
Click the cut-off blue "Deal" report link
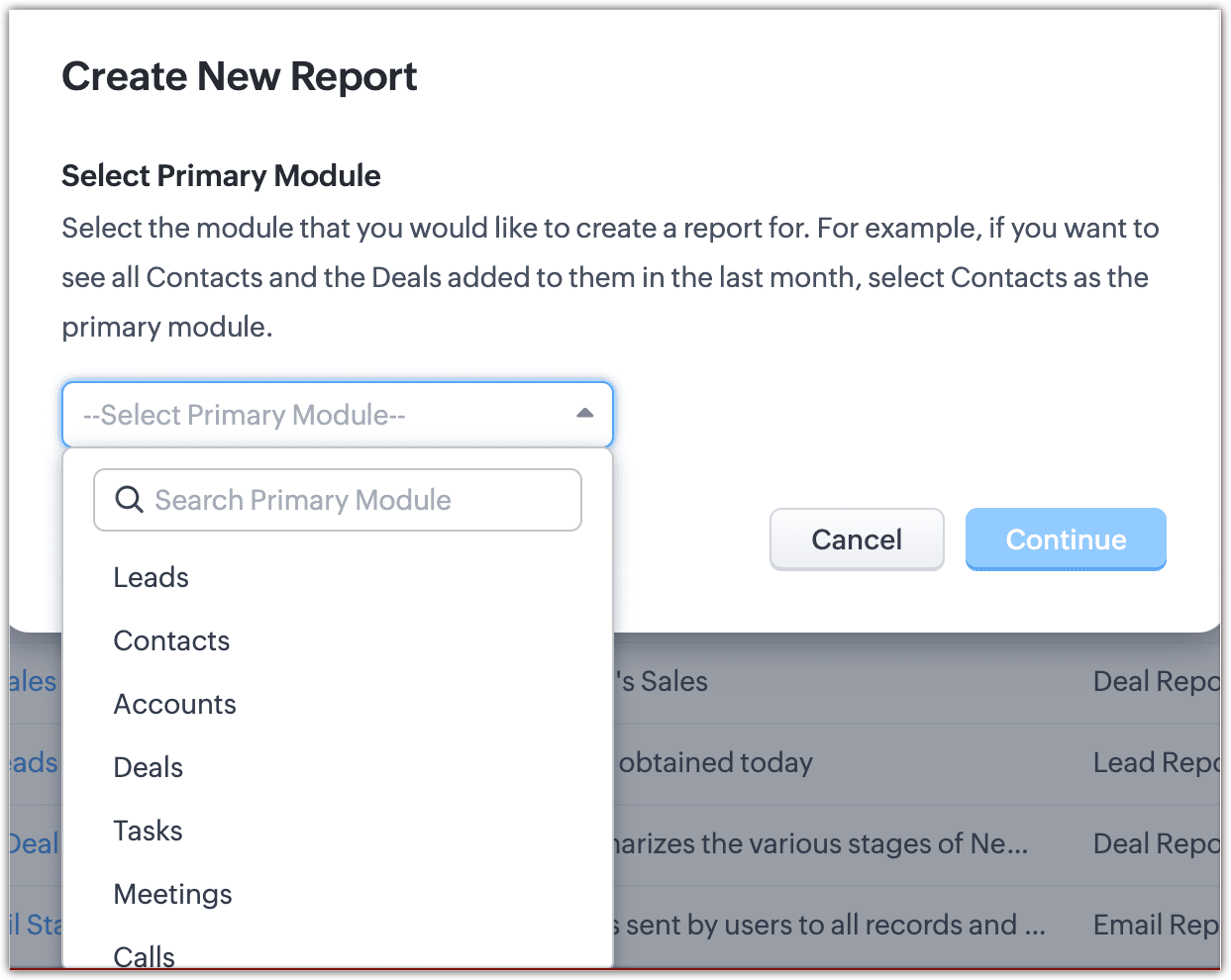click(x=34, y=843)
